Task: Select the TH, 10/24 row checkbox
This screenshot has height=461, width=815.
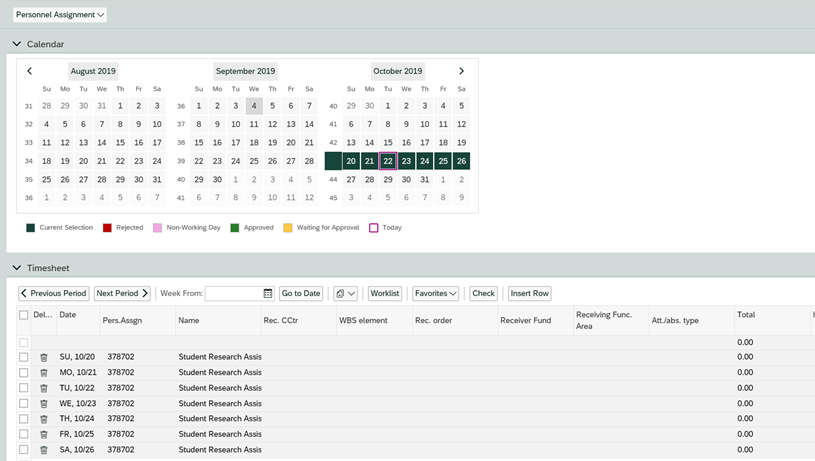Action: [24, 419]
